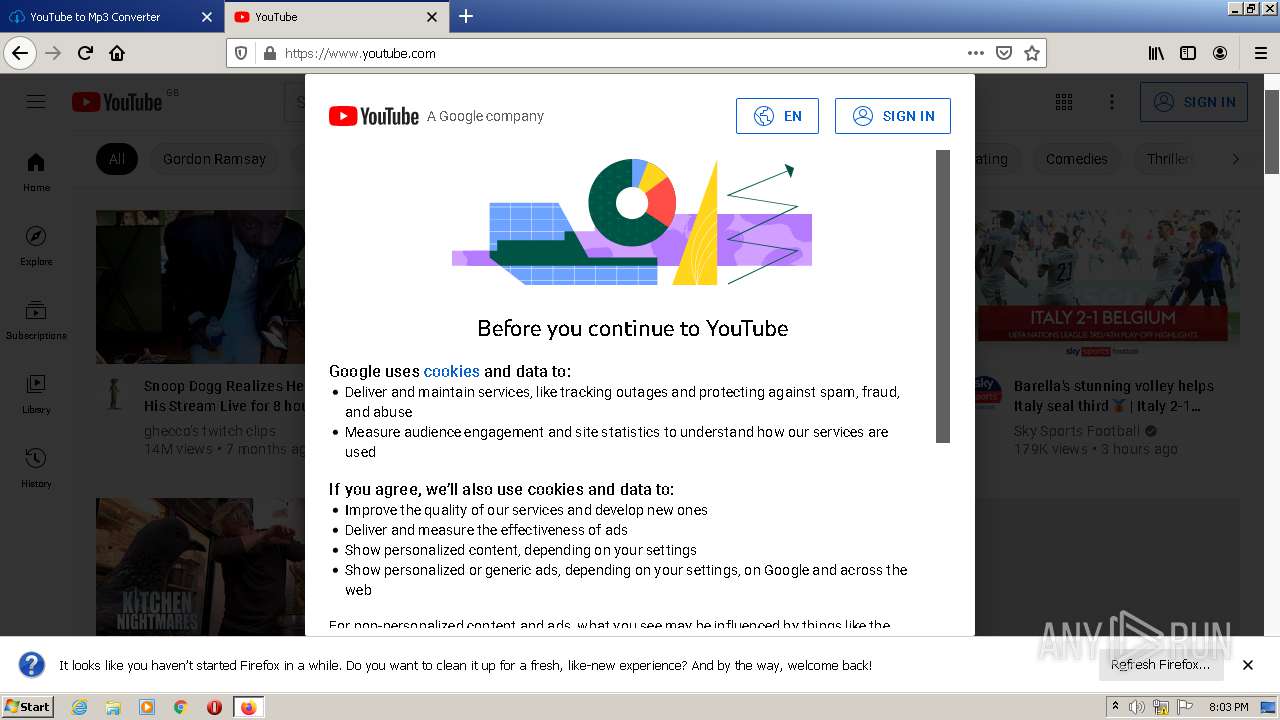Viewport: 1280px width, 720px height.
Task: Click the YouTube logo in page header
Action: tap(117, 102)
